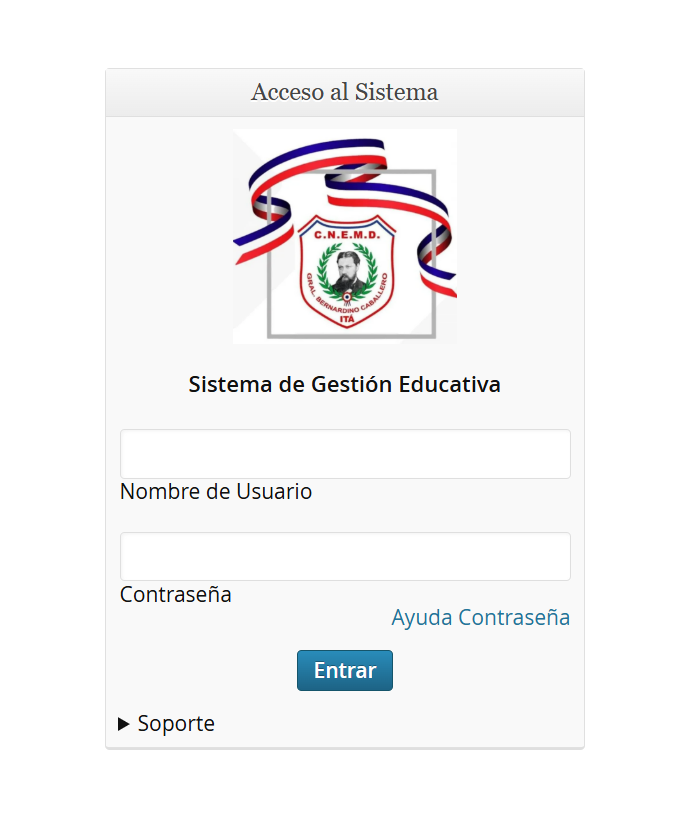Open the Ayuda Contraseña link

point(480,618)
